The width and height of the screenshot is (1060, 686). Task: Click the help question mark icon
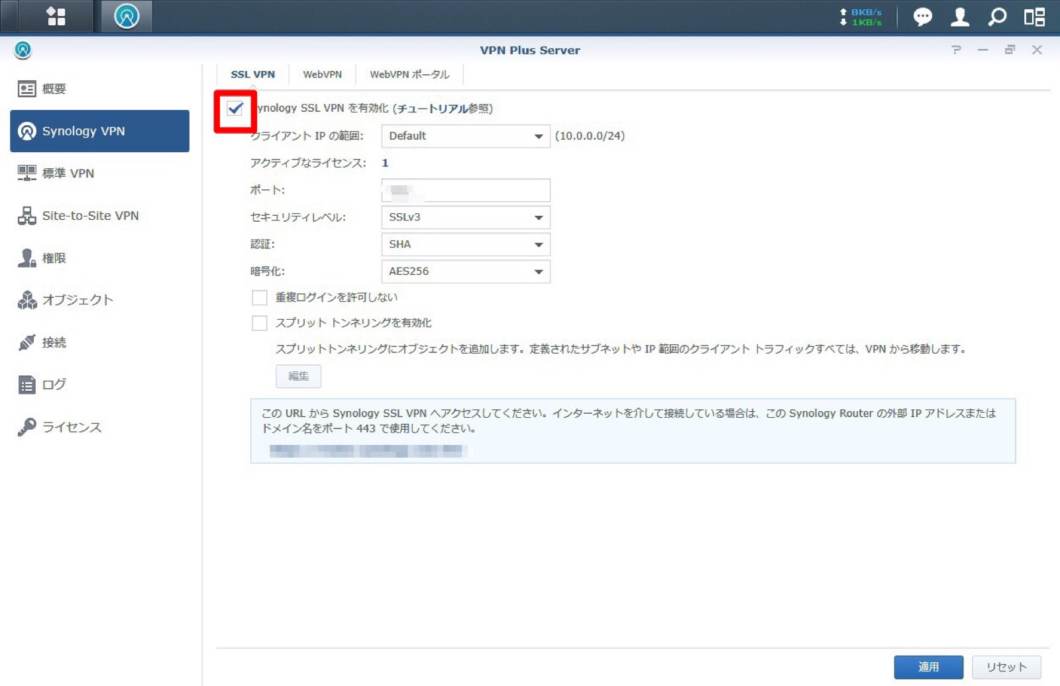click(x=956, y=50)
